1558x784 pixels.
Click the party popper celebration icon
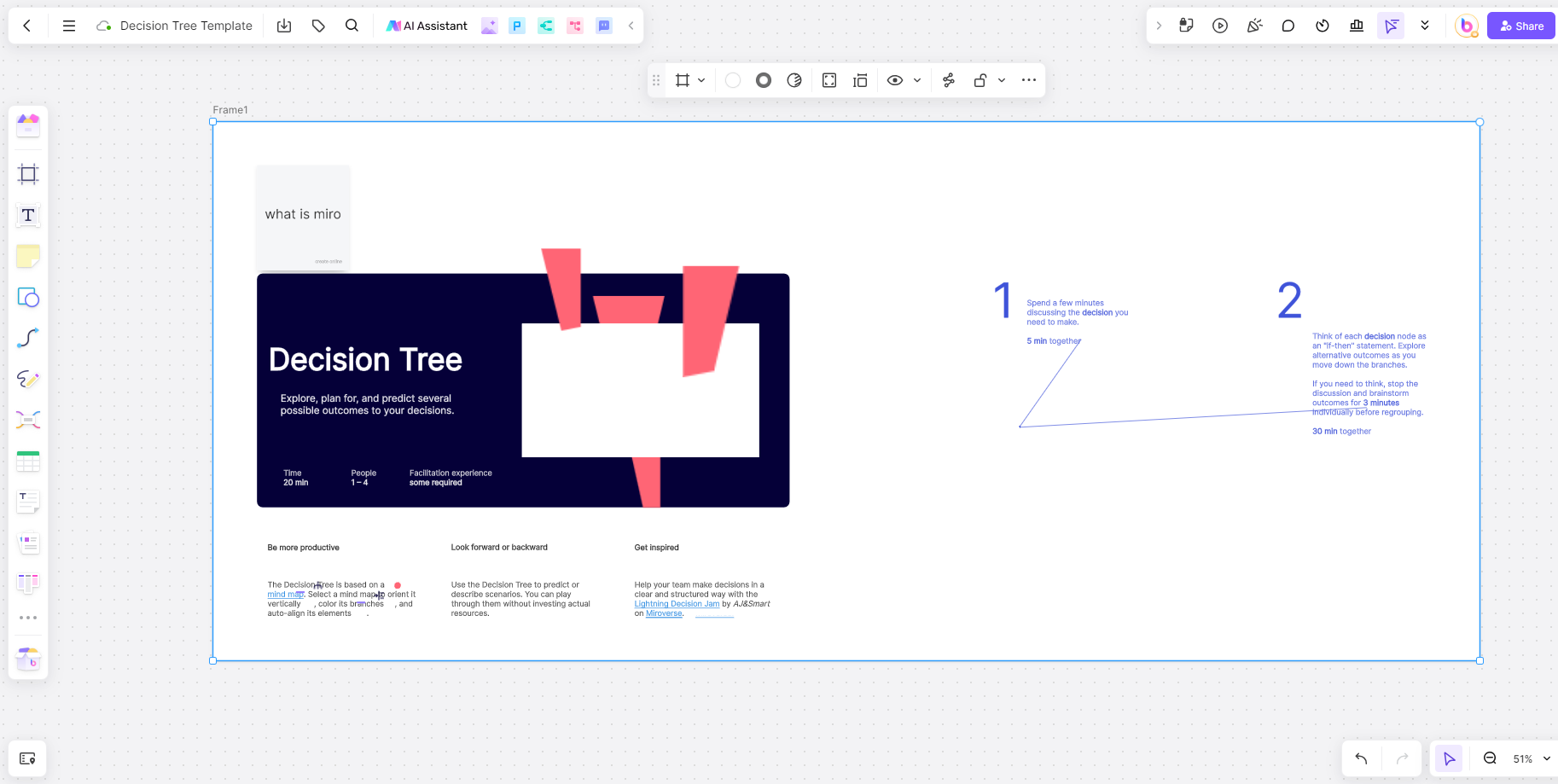tap(1254, 26)
